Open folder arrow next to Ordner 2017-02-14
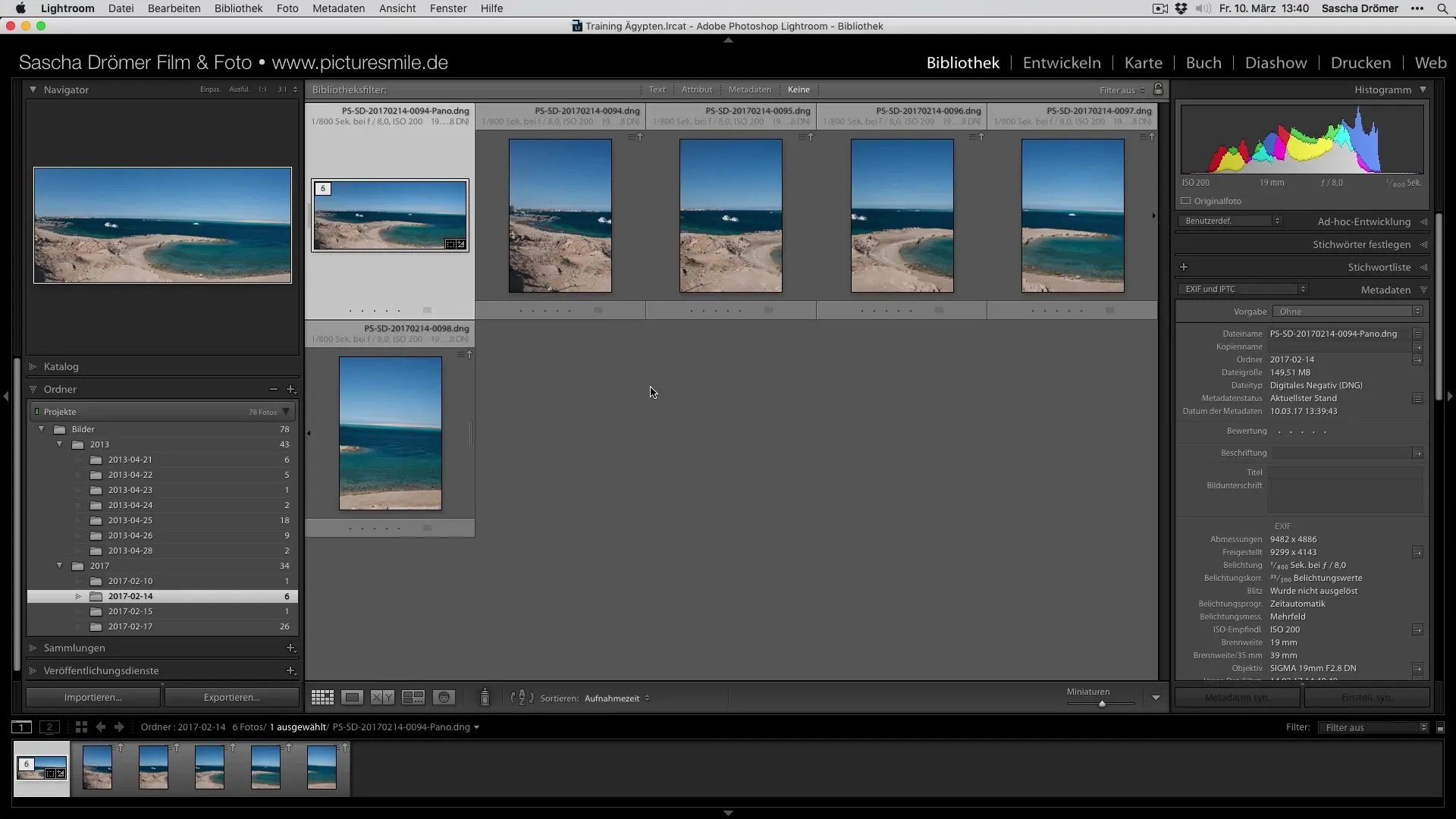1456x819 pixels. pos(1417,359)
